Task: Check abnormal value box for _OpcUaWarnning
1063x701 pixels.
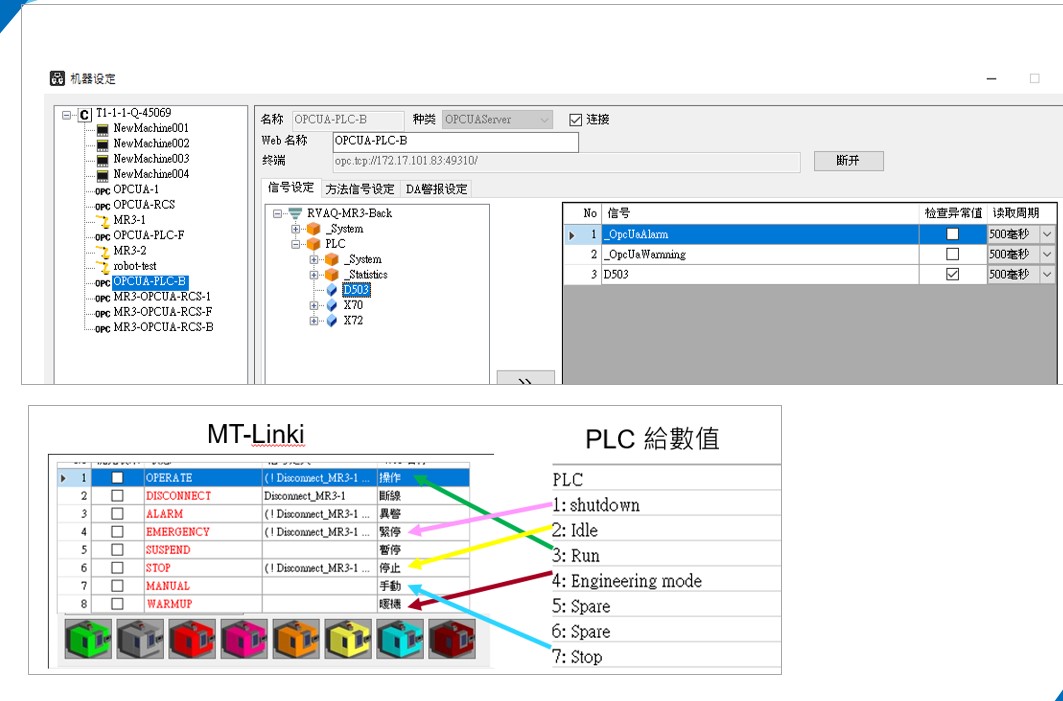Action: pyautogui.click(x=952, y=254)
